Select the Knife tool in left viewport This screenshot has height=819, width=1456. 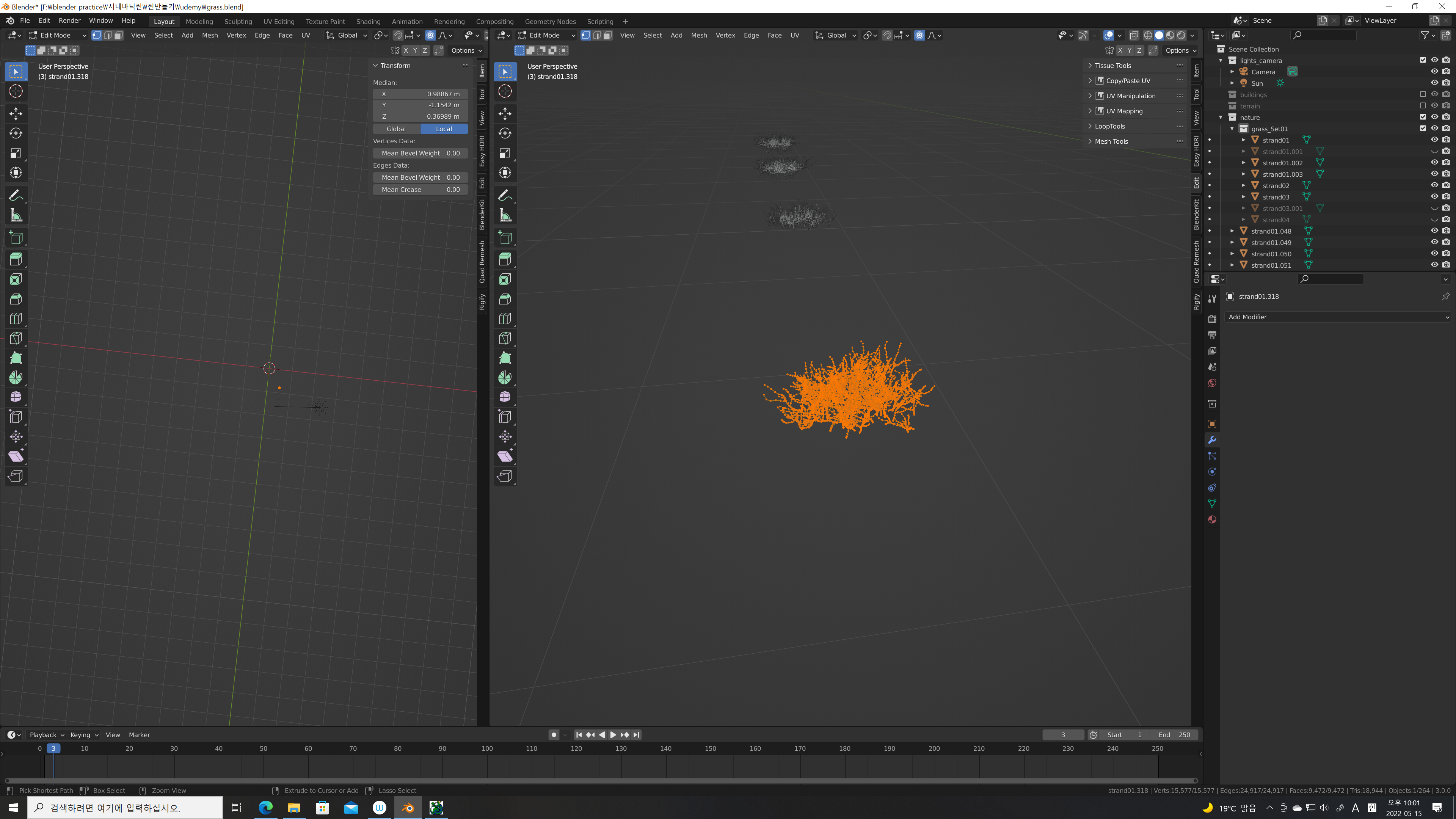[16, 338]
